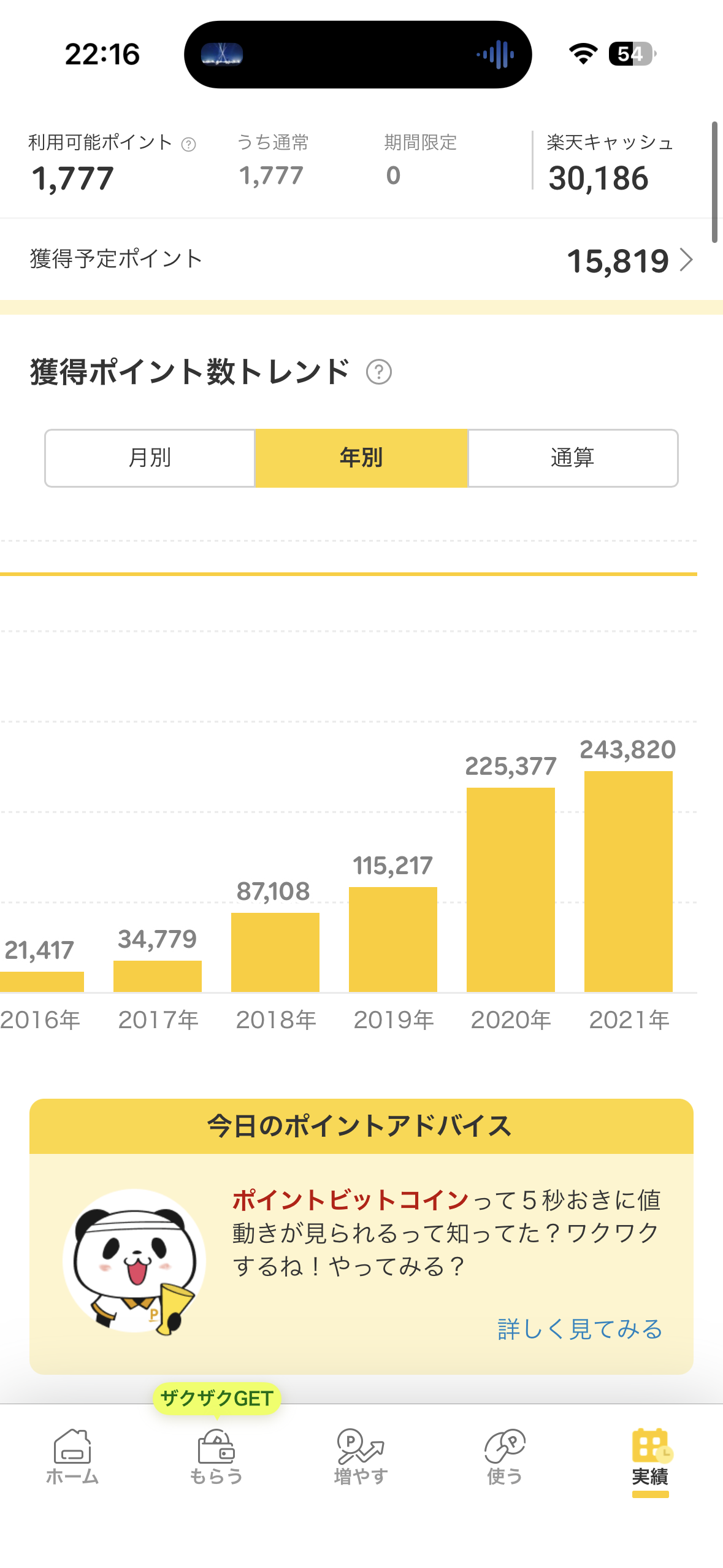Tap help icon beside 獲得ポイント数トレンド
Screen dimensions: 723x1568
[379, 372]
